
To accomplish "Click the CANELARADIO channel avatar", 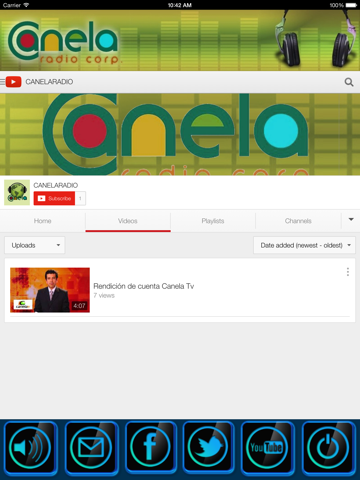I will [x=17, y=193].
